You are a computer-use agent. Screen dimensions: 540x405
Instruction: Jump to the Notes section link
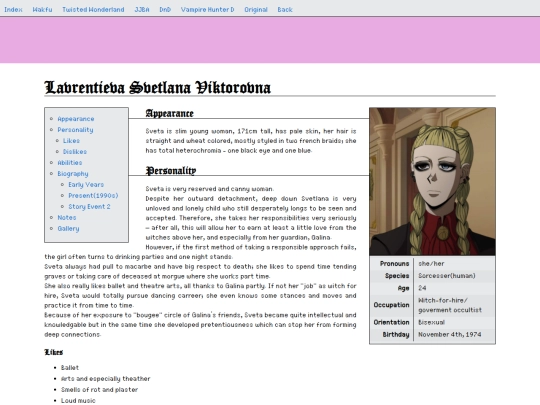[x=67, y=218]
